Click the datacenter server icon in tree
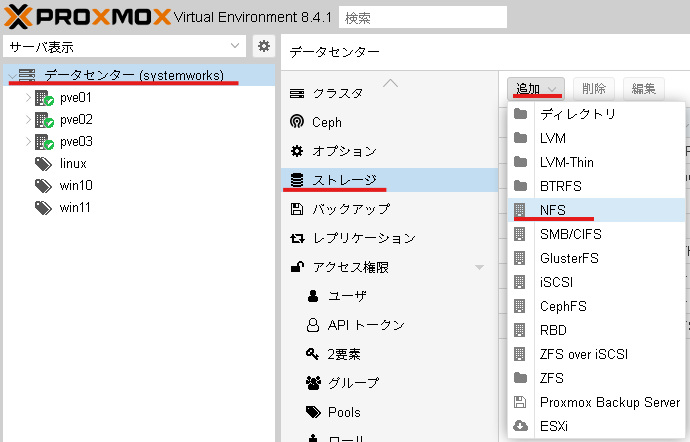The height and width of the screenshot is (442, 690). tap(27, 75)
